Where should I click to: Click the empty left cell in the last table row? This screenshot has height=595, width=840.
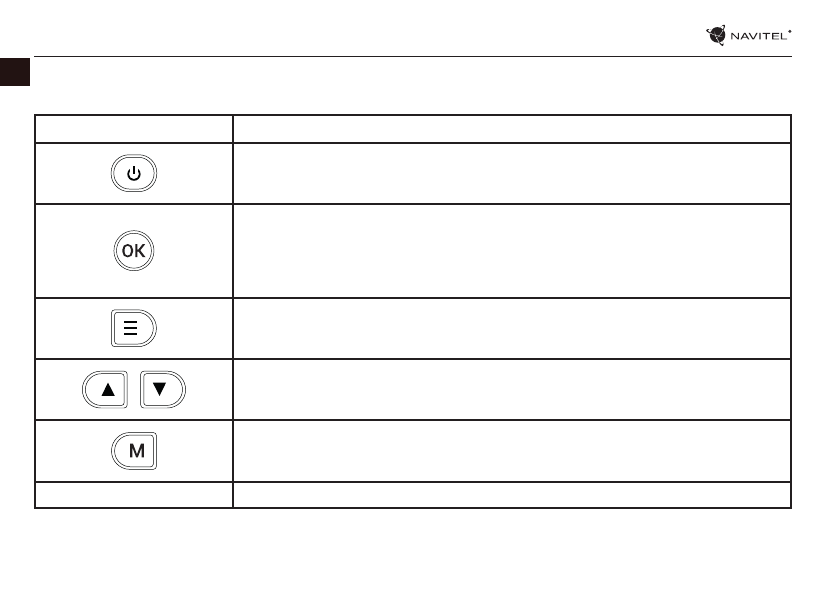tap(134, 494)
